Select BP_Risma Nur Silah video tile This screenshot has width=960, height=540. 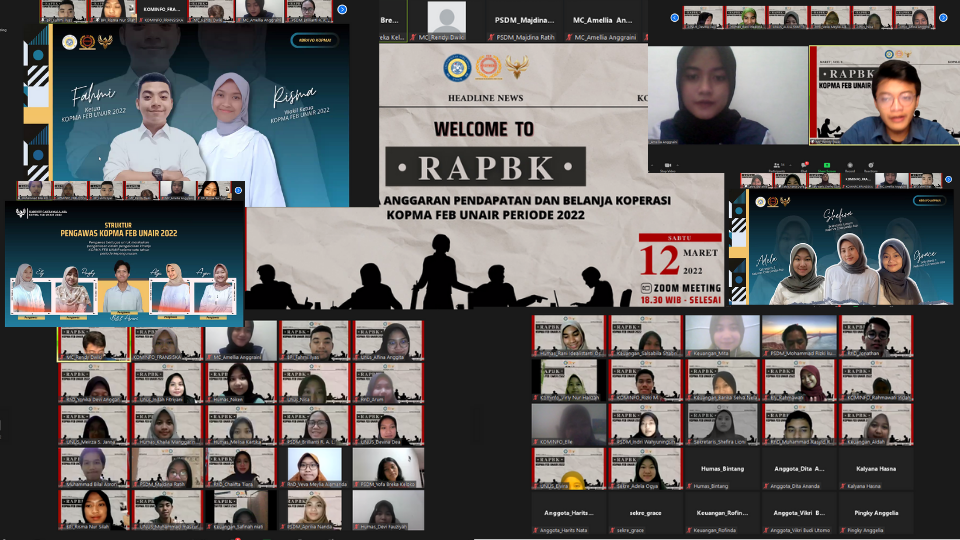[94, 510]
